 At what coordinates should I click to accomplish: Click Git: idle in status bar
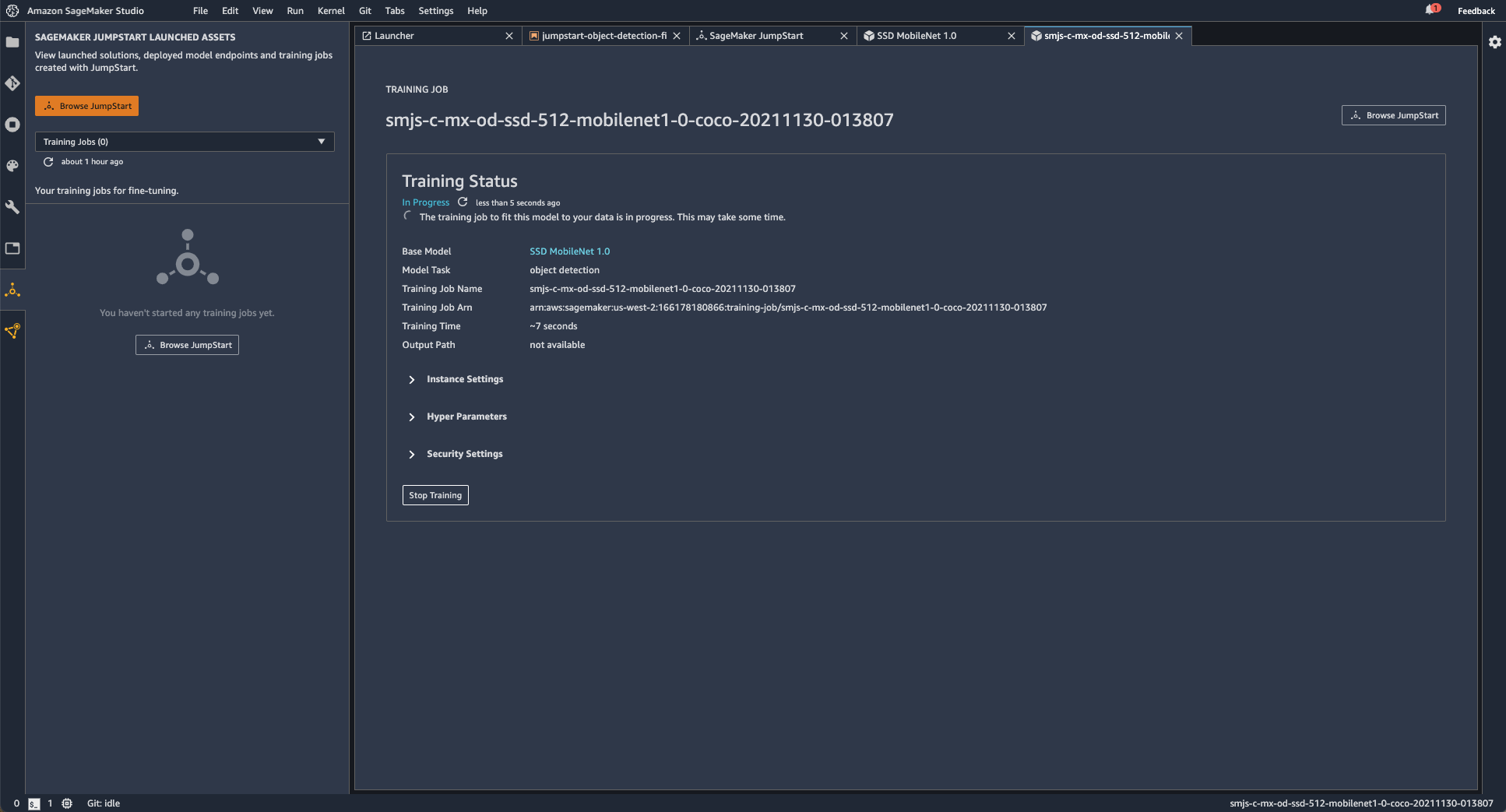pos(104,803)
